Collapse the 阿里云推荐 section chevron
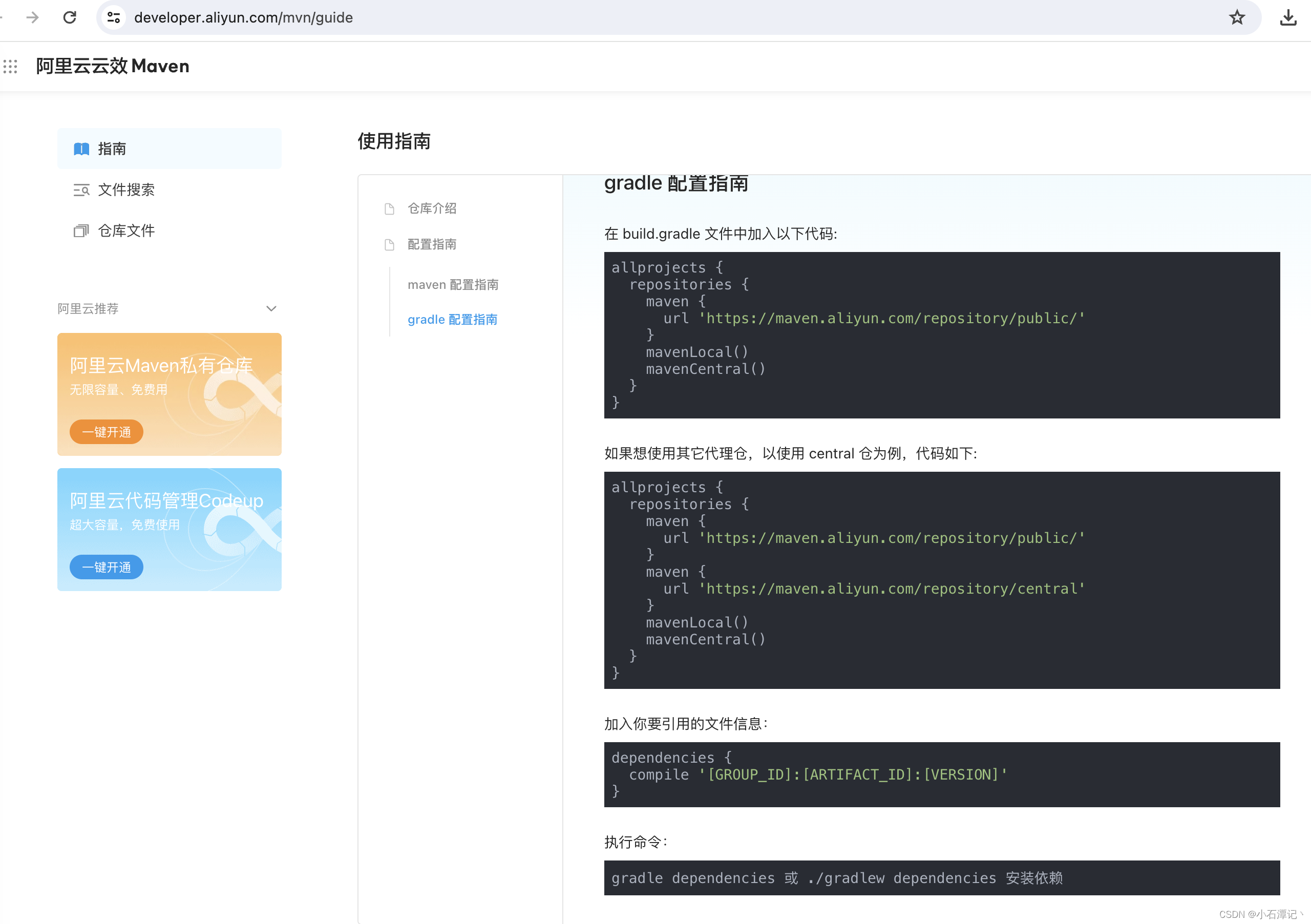1311x924 pixels. (271, 309)
